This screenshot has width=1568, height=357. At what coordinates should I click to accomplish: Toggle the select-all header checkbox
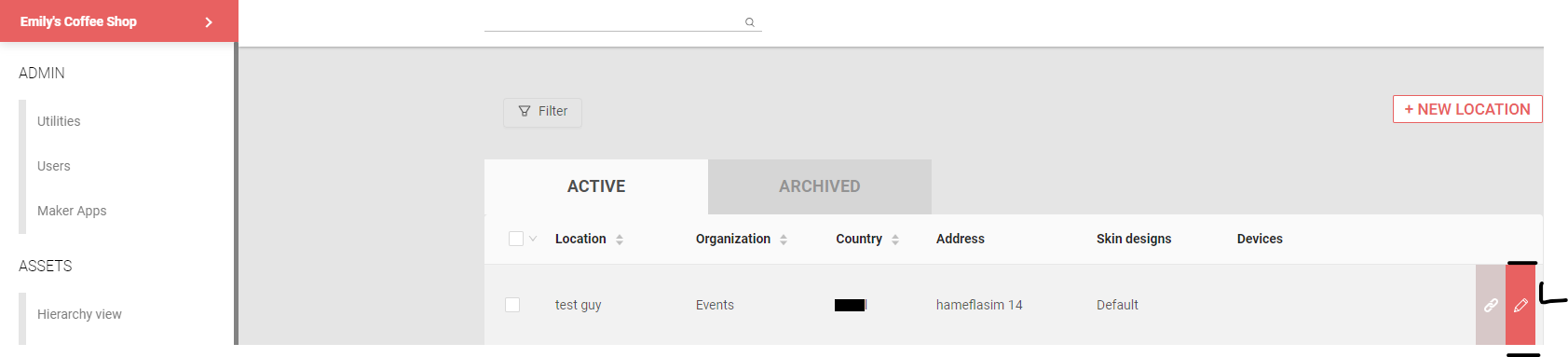click(516, 239)
